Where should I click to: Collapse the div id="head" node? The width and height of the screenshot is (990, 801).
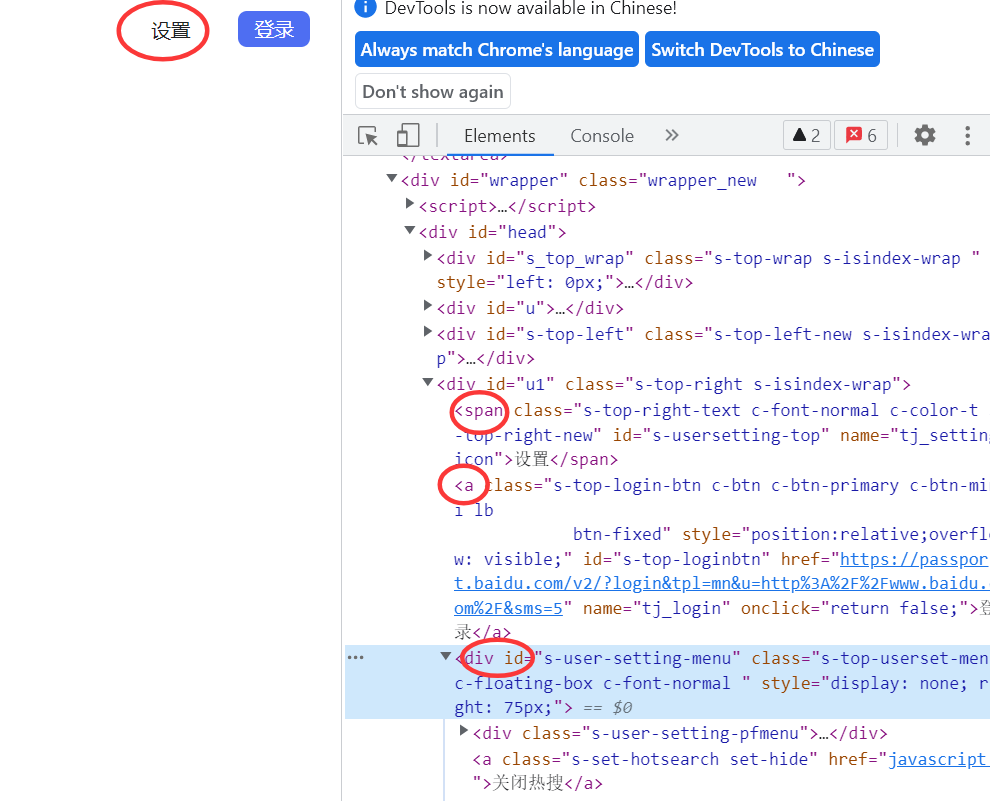pyautogui.click(x=410, y=231)
